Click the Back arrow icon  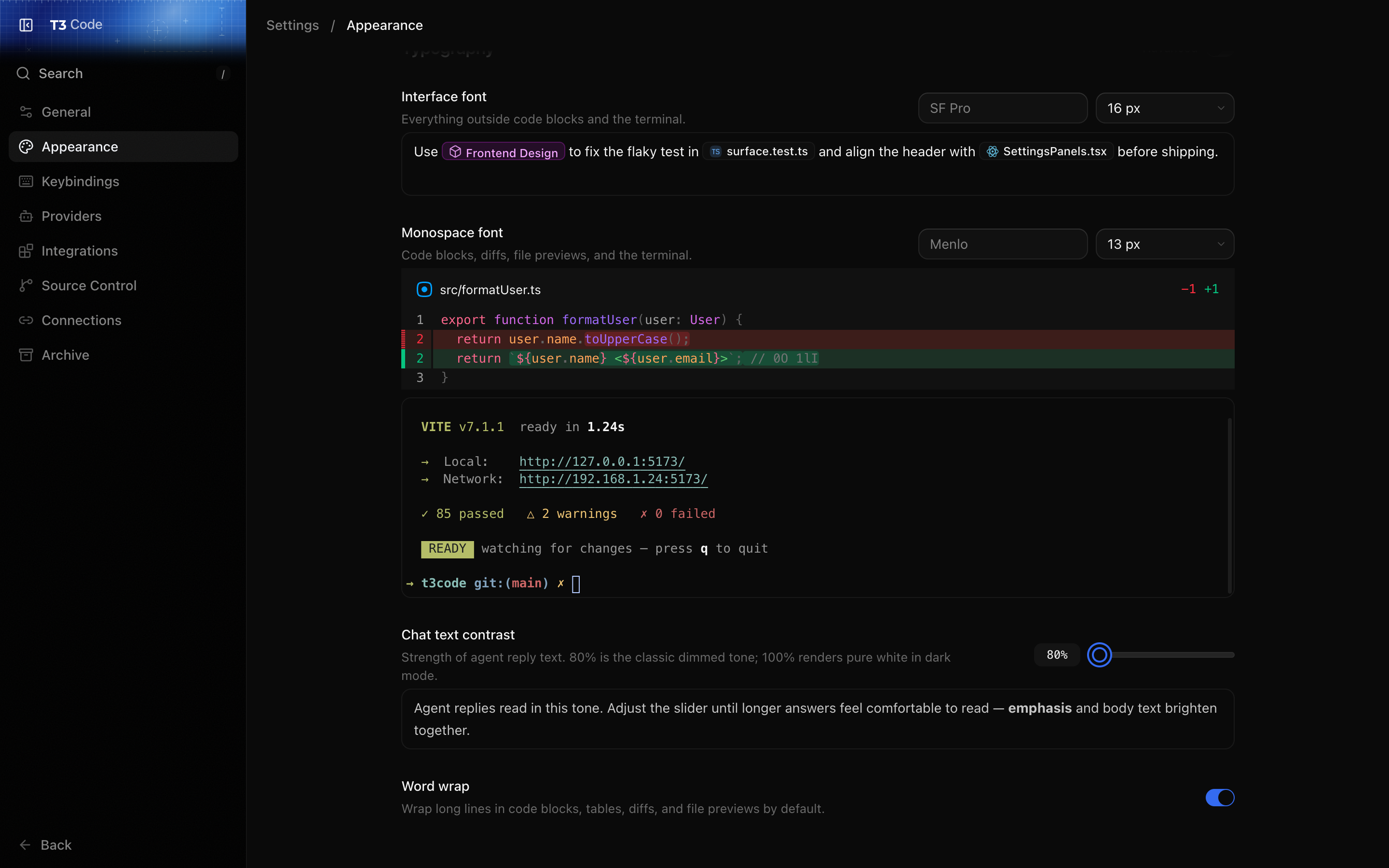(25, 844)
